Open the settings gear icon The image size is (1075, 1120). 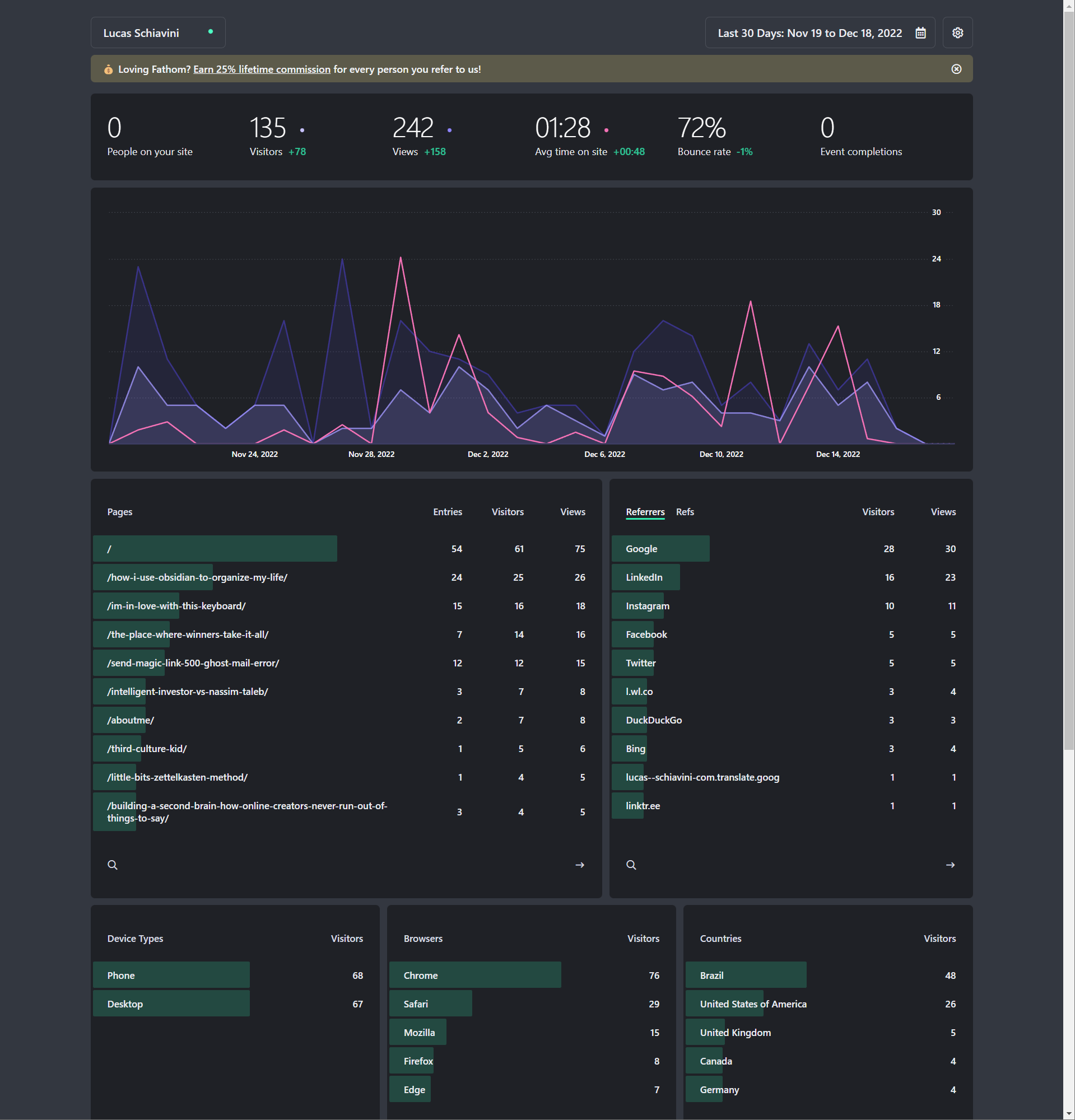(957, 33)
